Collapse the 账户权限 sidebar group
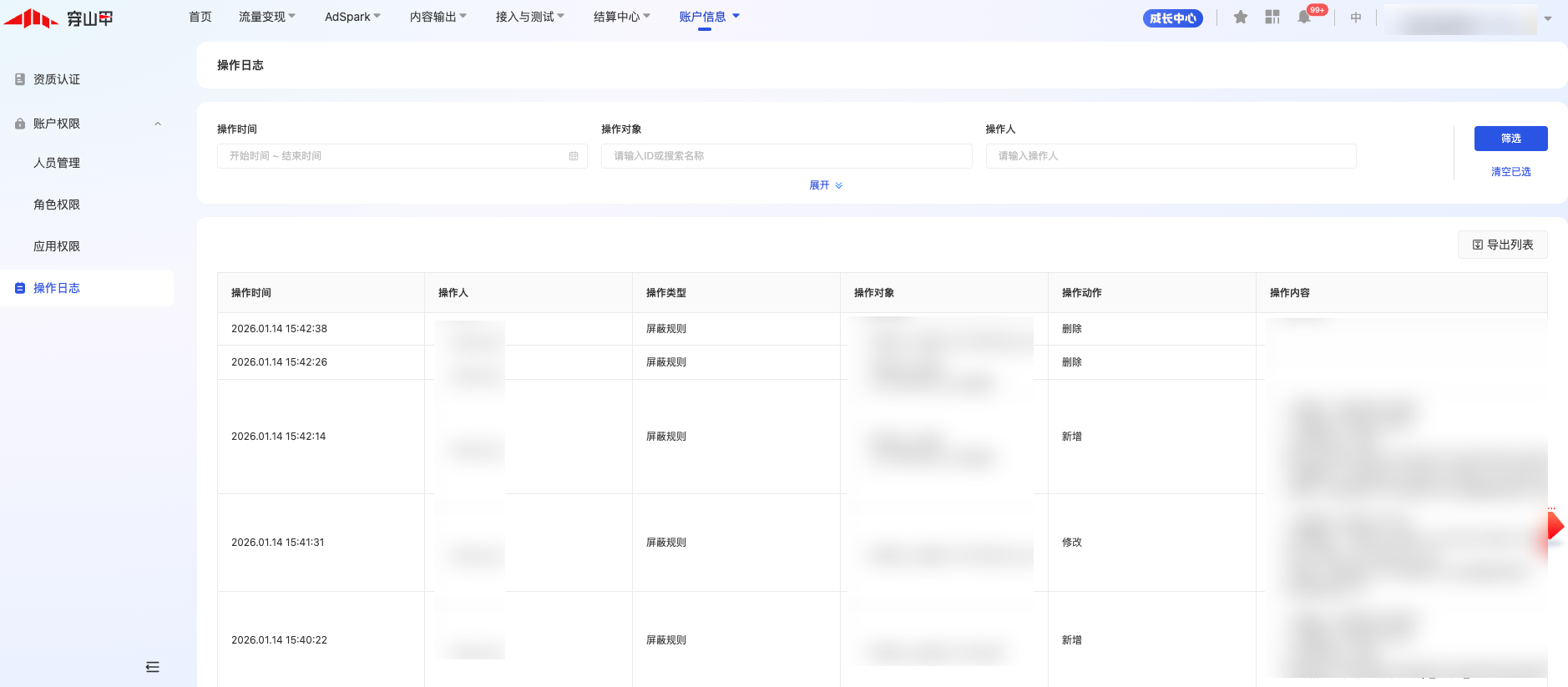Screen dimensions: 1568x687 [158, 124]
